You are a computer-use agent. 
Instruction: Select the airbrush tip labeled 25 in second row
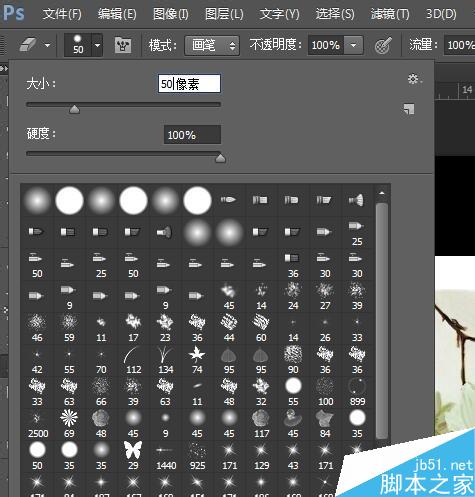point(357,231)
